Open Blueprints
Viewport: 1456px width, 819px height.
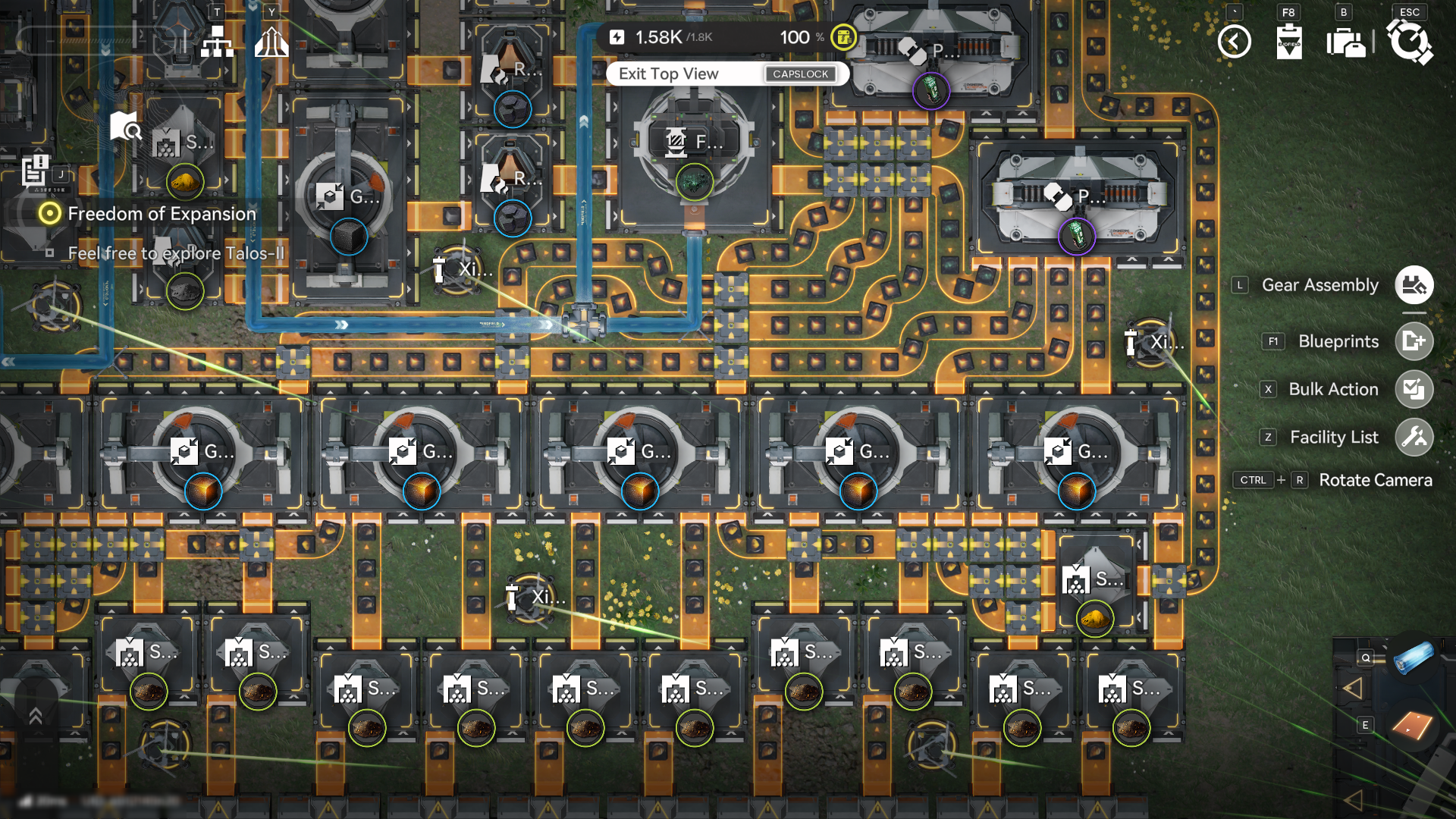1414,341
